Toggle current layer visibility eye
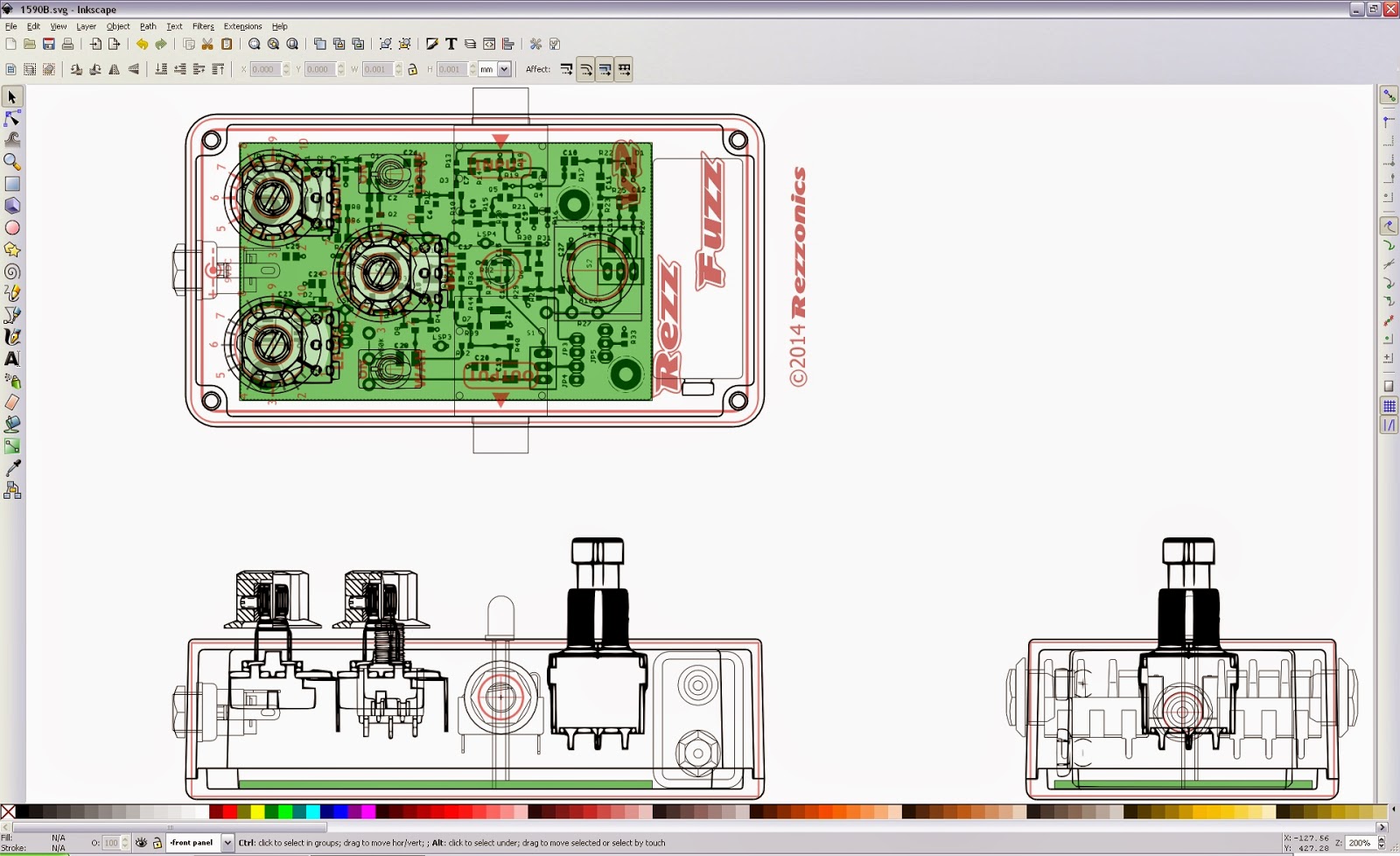Viewport: 1400px width, 856px height. coord(142,843)
